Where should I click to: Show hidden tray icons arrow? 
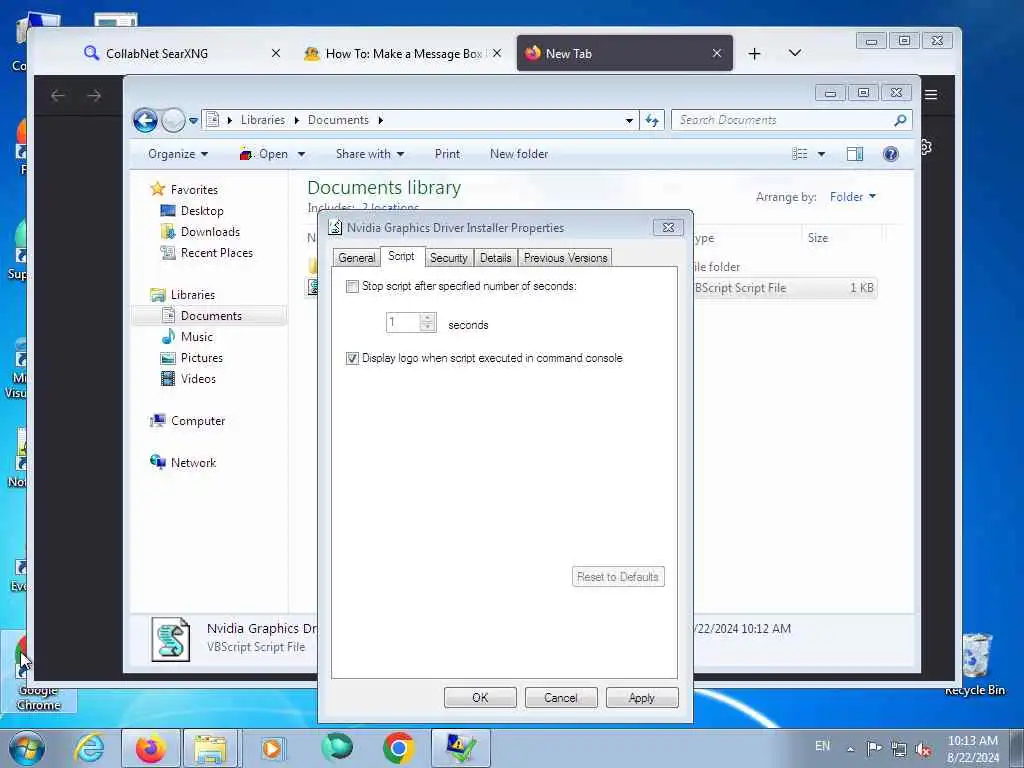(x=850, y=749)
